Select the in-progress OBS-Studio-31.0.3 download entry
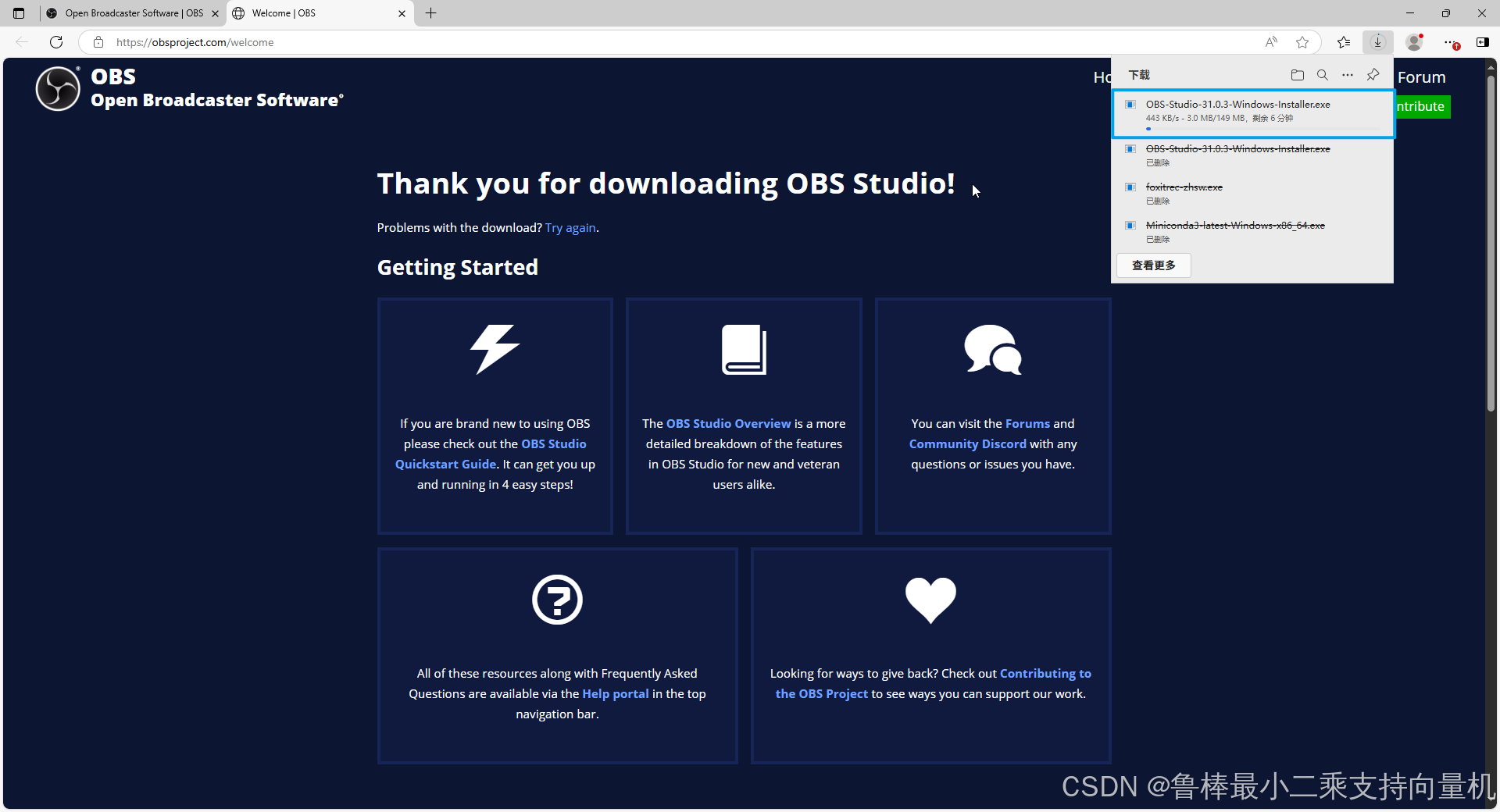Viewport: 1500px width, 812px height. click(1253, 114)
